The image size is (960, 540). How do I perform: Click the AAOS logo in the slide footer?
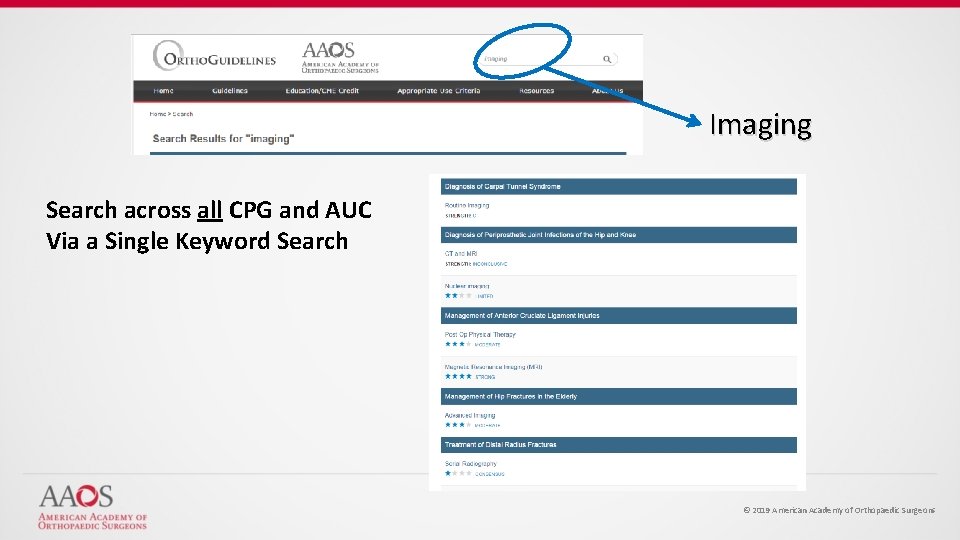pos(92,507)
